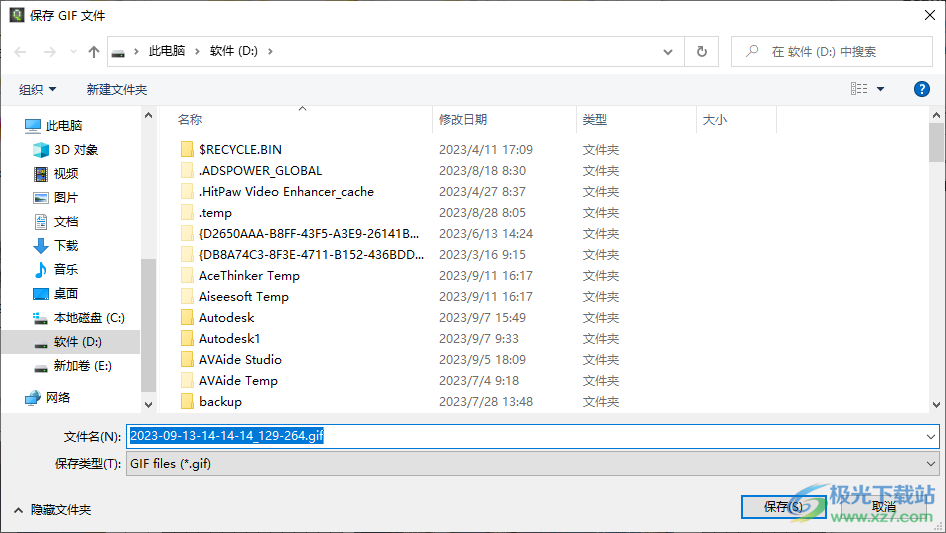Viewport: 946px width, 533px height.
Task: Click backup folder icon
Action: [188, 401]
